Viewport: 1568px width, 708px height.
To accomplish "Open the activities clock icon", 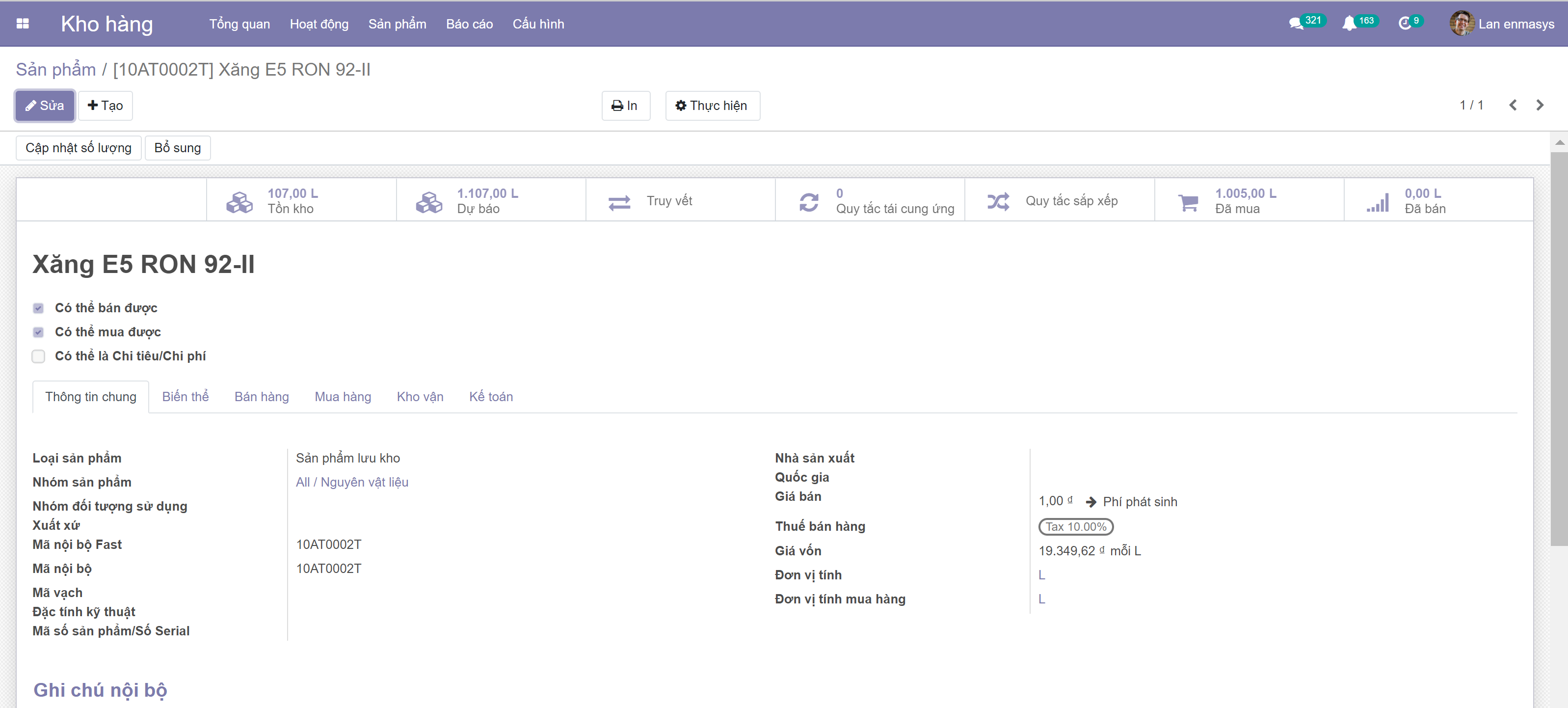I will pyautogui.click(x=1405, y=24).
